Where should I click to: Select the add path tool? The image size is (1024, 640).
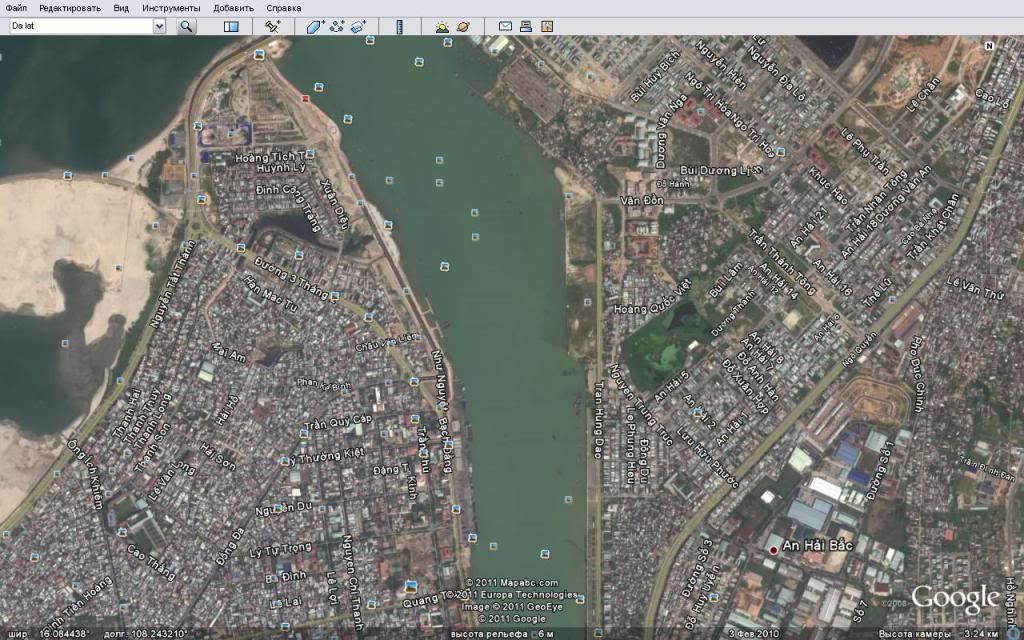[x=337, y=26]
